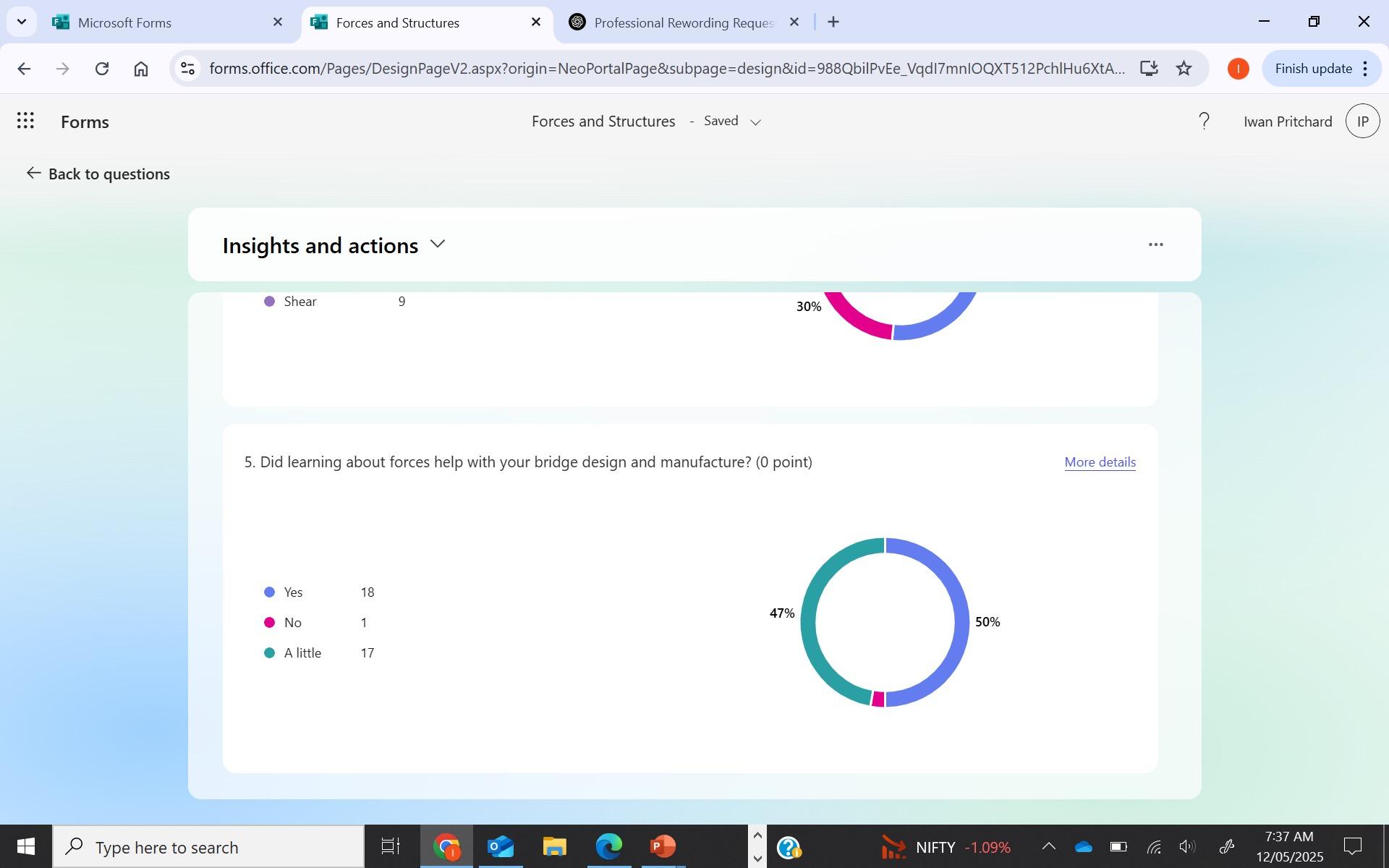Click the help question mark icon
The width and height of the screenshot is (1389, 868).
(x=1204, y=121)
